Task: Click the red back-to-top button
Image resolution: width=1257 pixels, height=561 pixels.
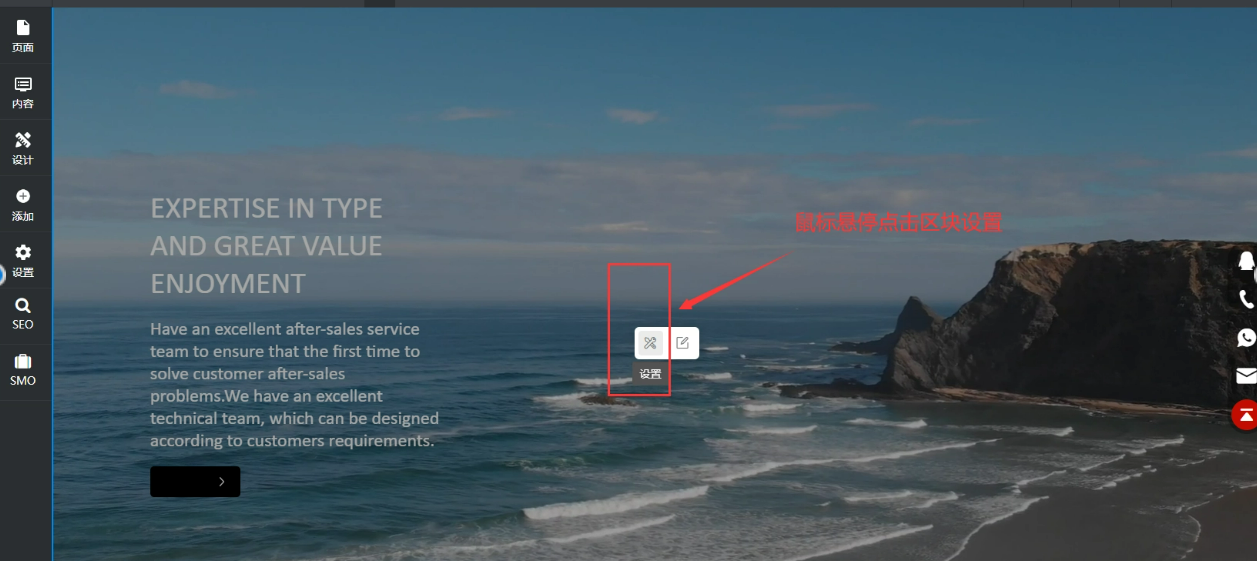Action: pos(1245,414)
